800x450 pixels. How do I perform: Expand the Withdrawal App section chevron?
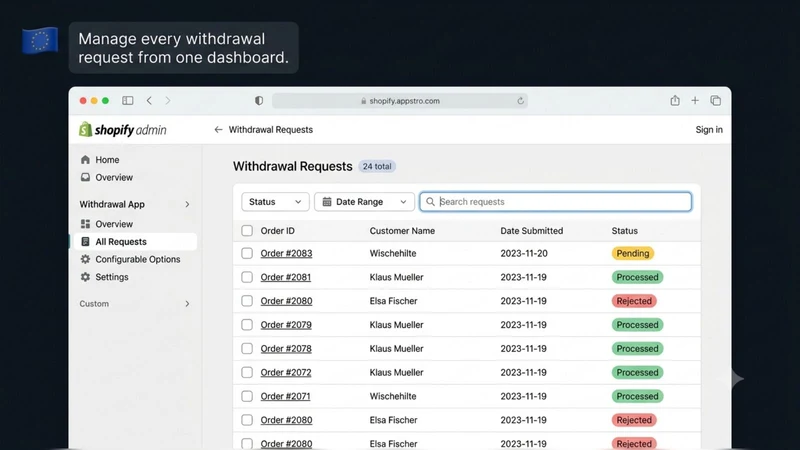tap(187, 204)
